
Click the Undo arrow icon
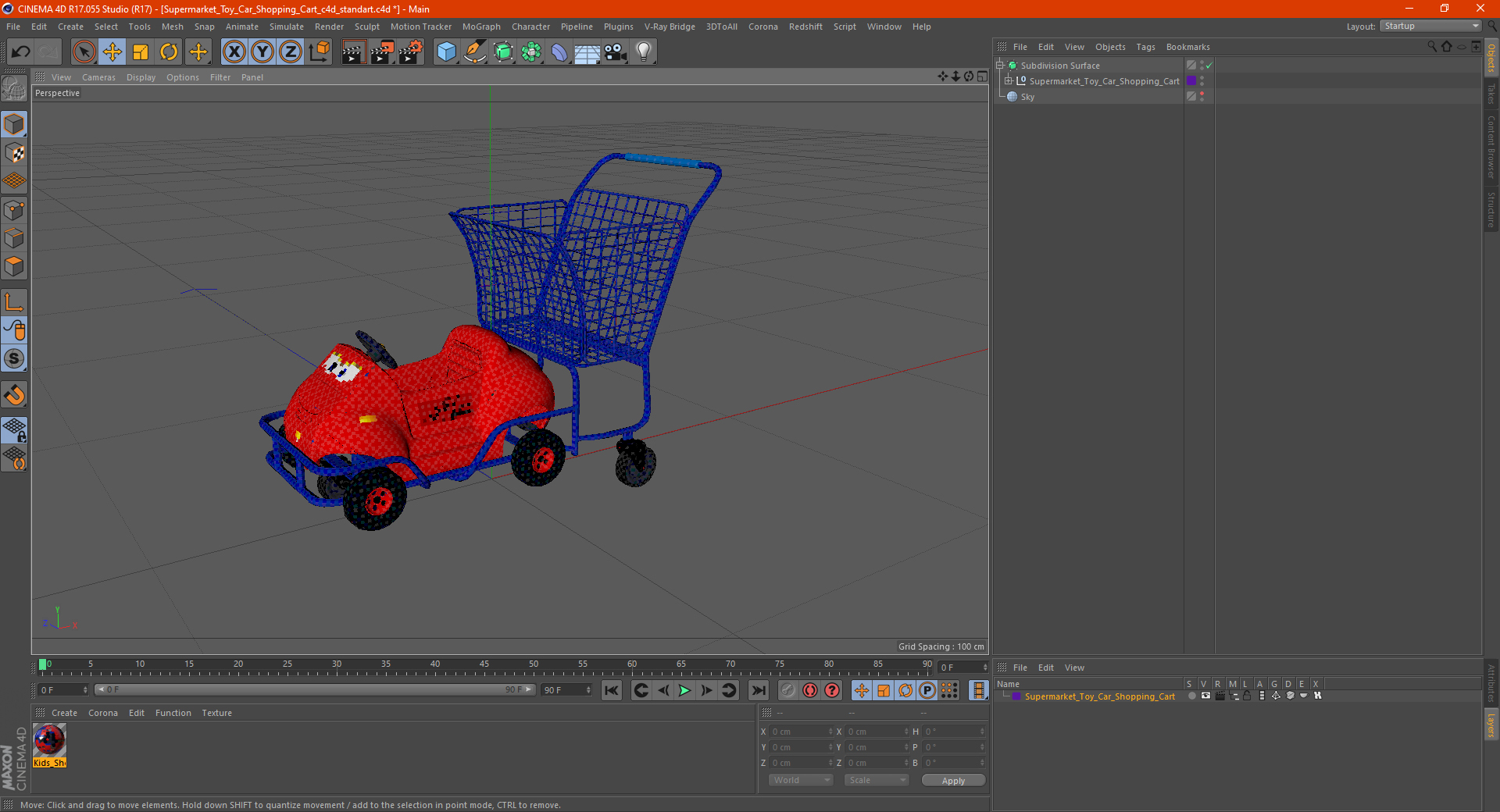(x=20, y=52)
